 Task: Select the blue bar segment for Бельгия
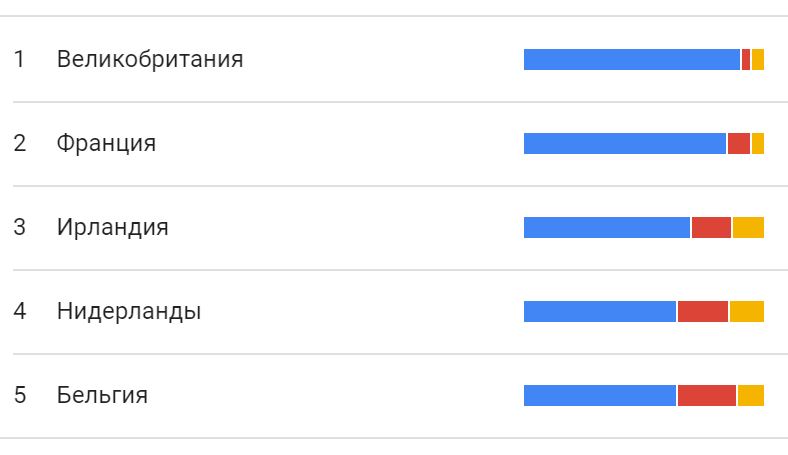click(x=600, y=395)
